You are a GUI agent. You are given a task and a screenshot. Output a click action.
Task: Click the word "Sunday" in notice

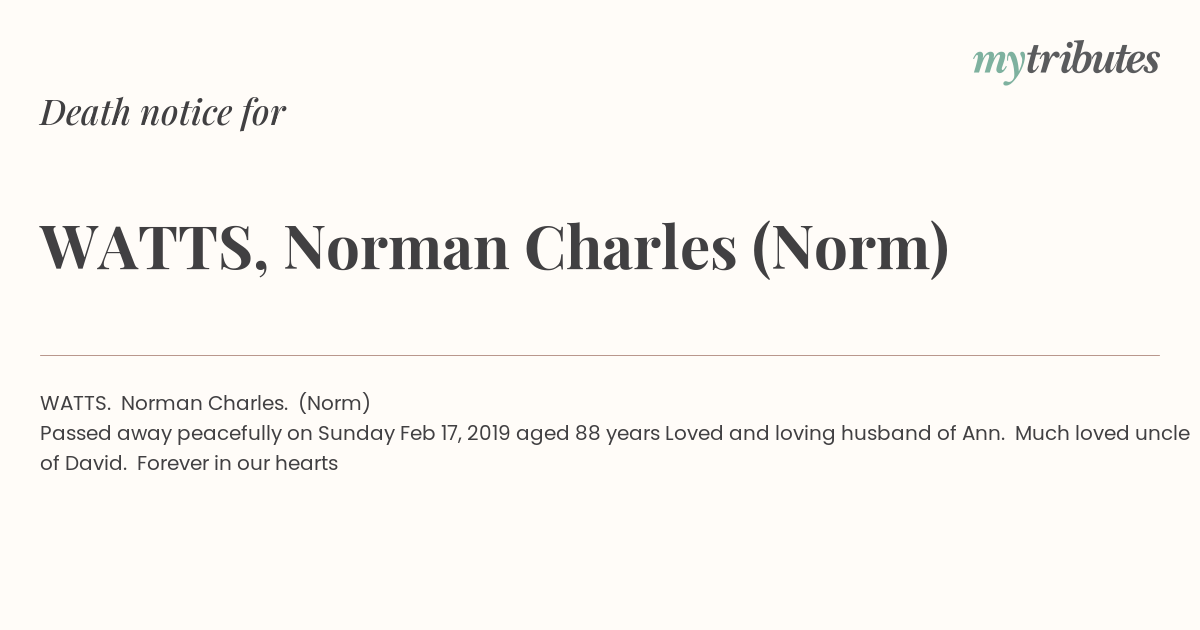click(356, 433)
